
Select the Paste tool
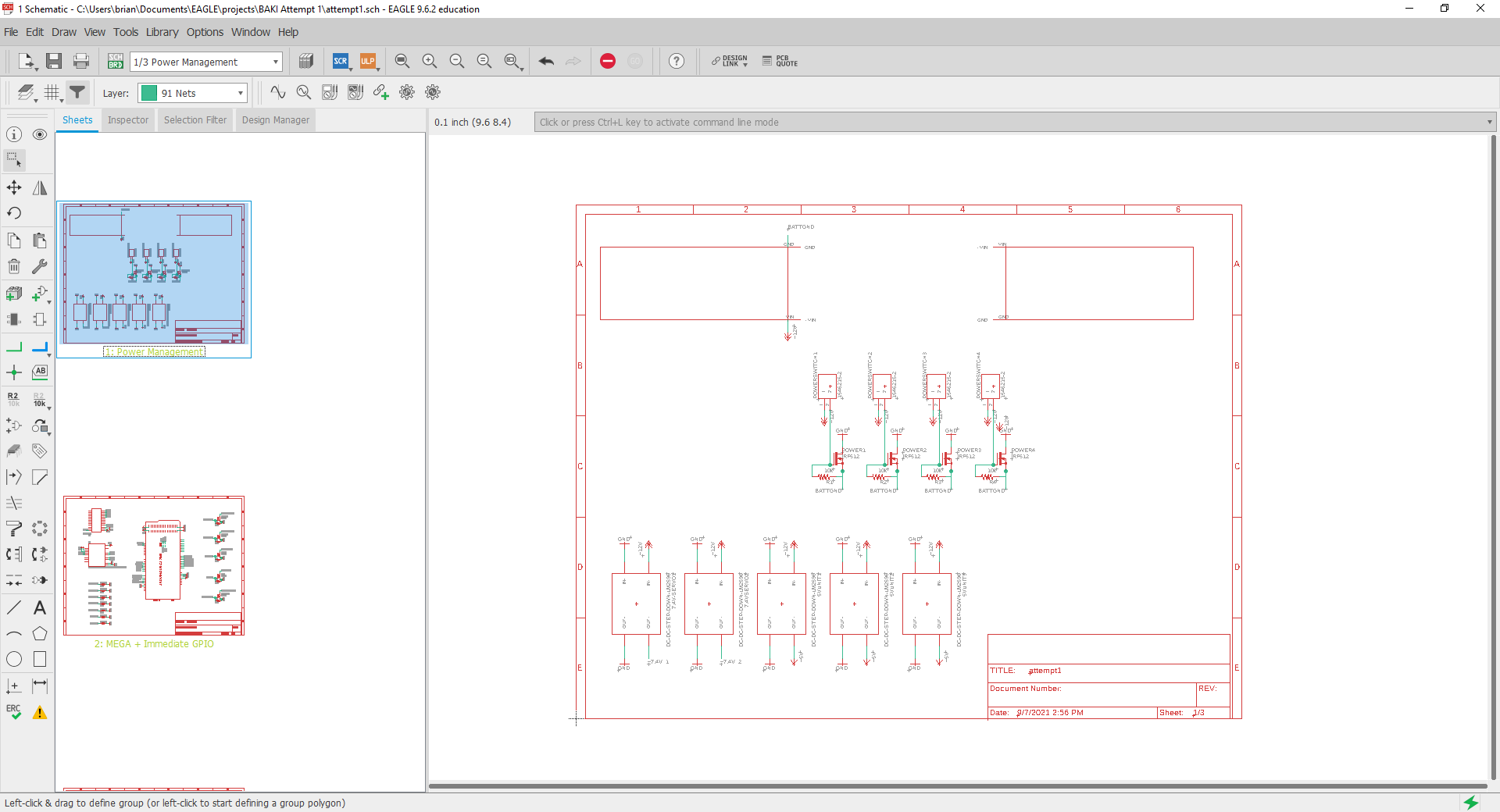[x=40, y=240]
